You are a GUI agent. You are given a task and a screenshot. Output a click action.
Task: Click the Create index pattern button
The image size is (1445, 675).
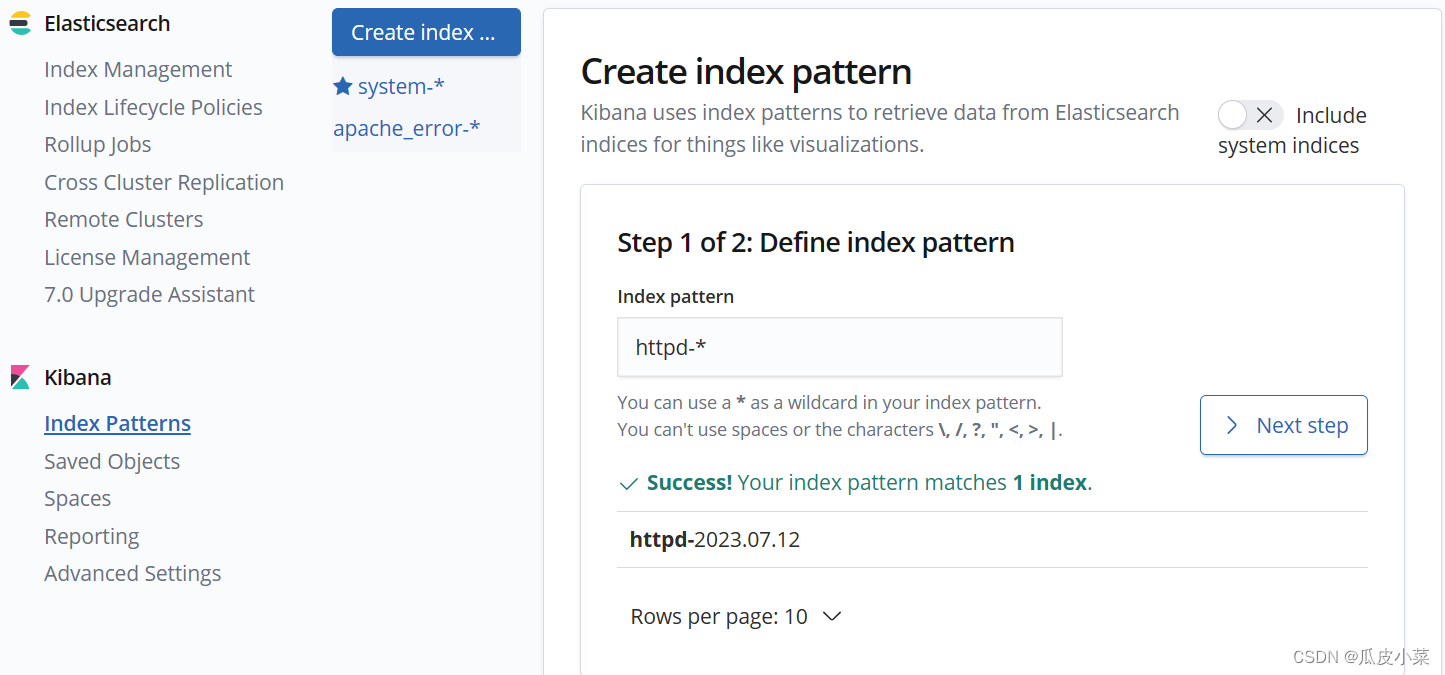[426, 32]
